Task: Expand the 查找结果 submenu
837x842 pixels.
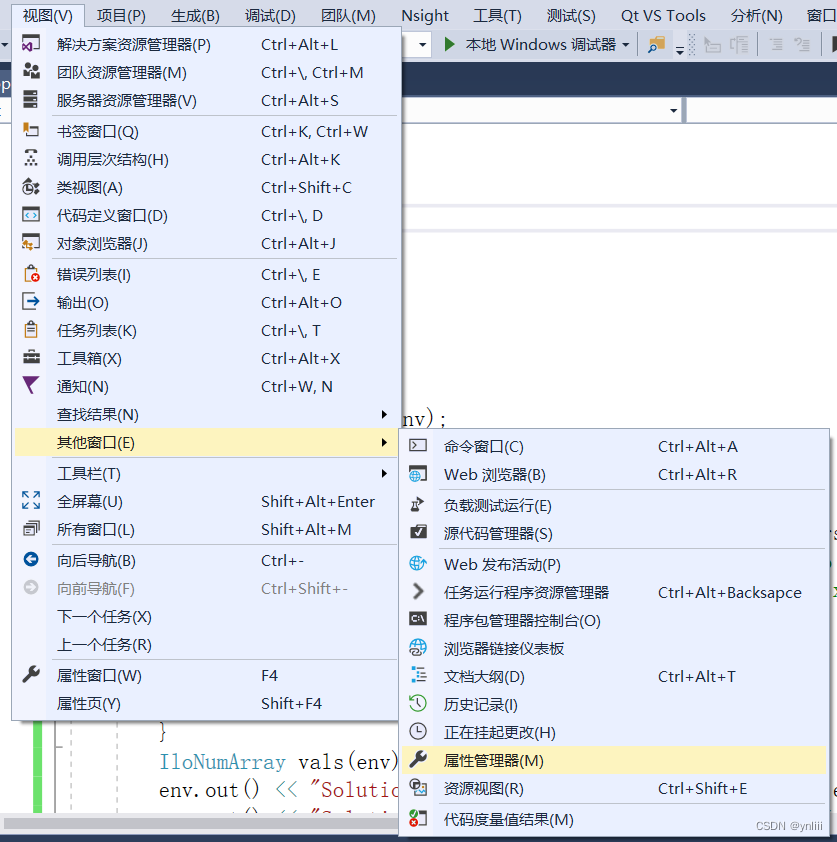Action: pos(384,414)
